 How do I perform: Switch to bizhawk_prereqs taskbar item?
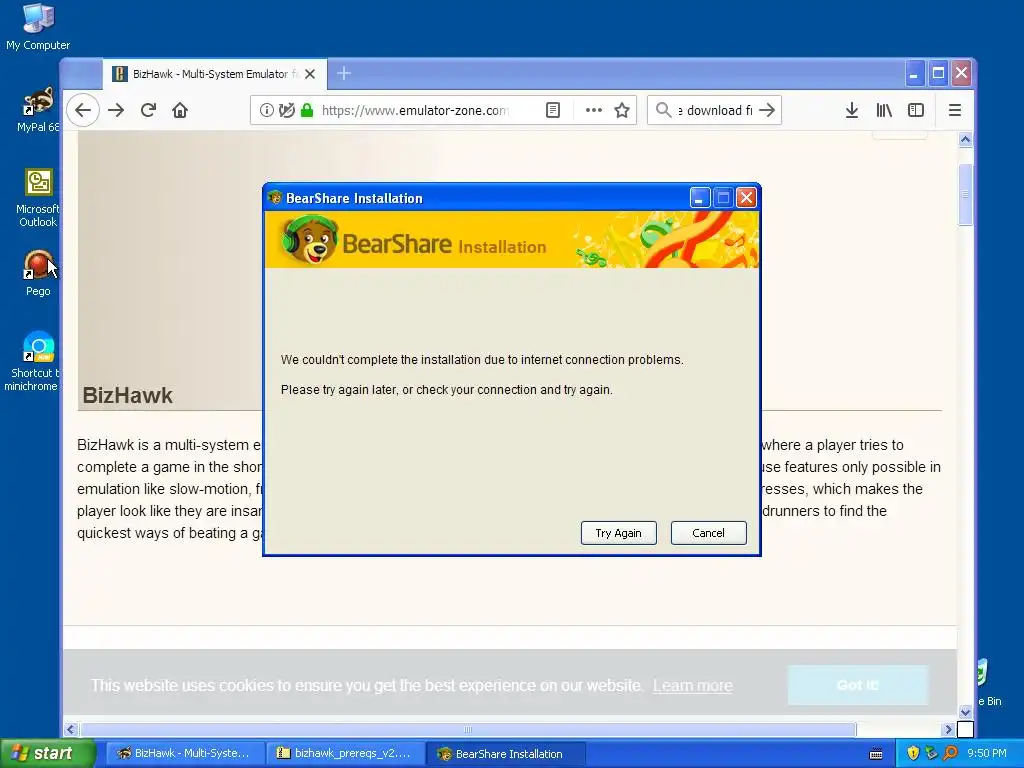(346, 754)
